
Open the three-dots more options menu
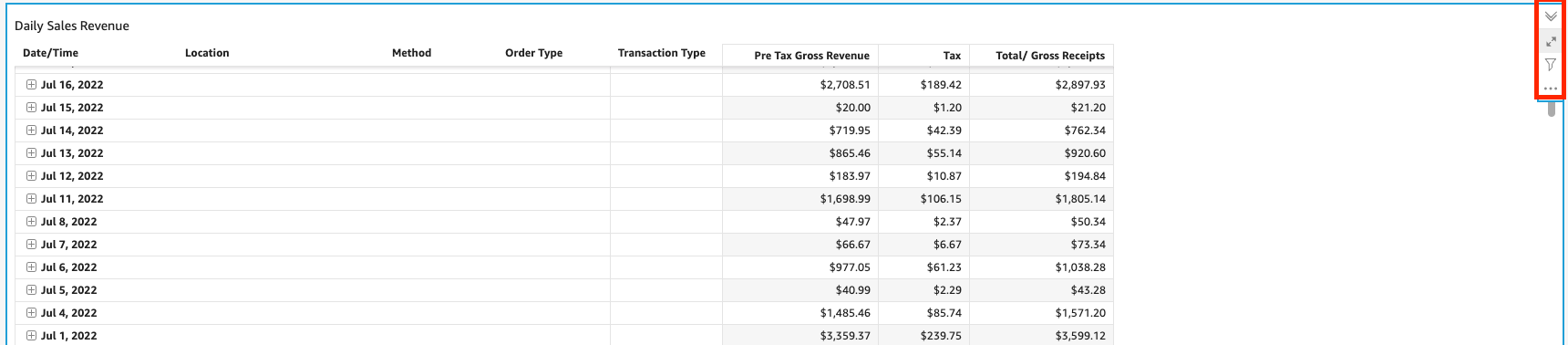coord(1551,89)
